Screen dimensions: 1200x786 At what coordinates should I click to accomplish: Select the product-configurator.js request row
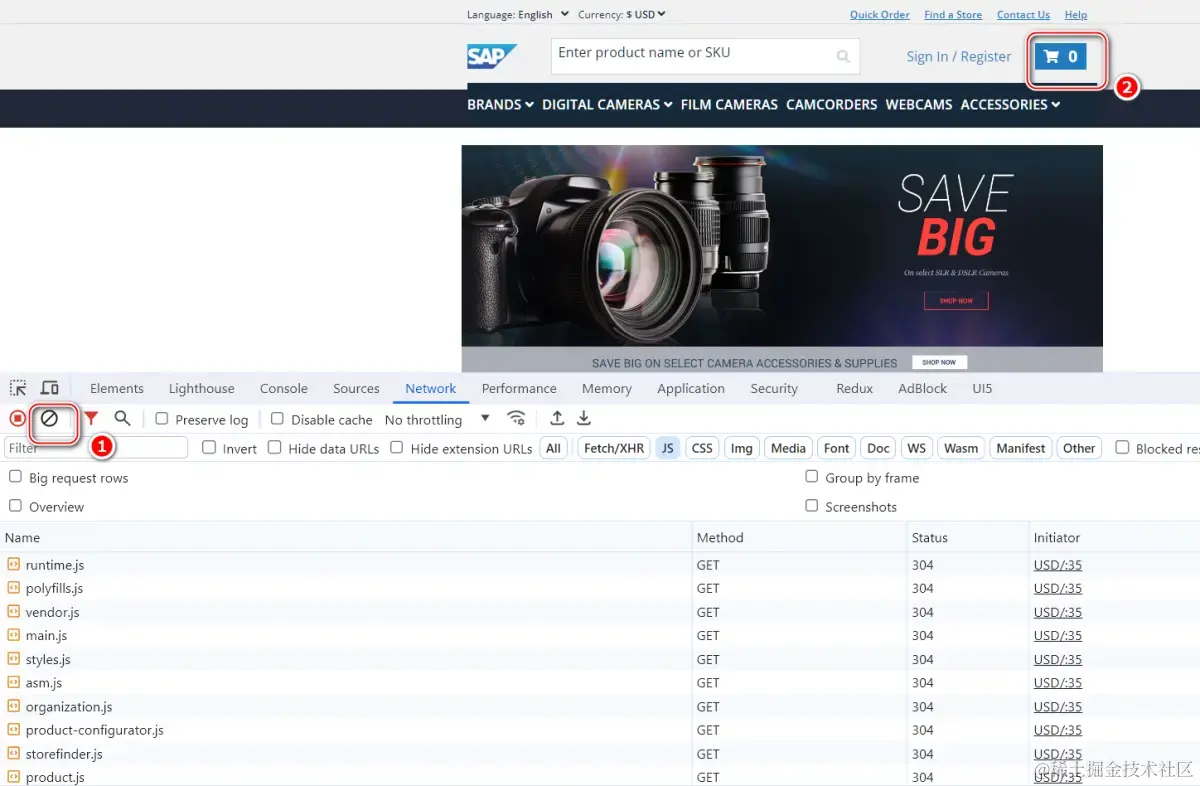[600, 730]
